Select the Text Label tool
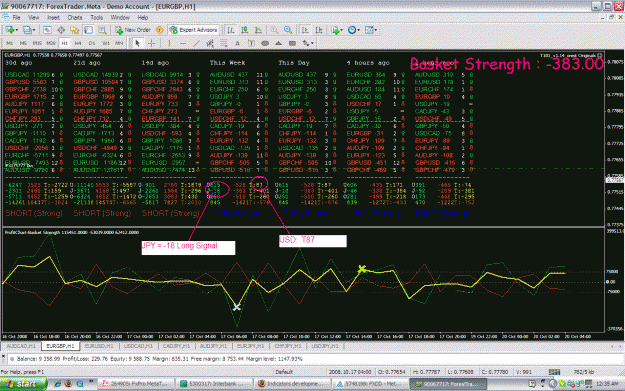625x391 pixels. [251, 43]
